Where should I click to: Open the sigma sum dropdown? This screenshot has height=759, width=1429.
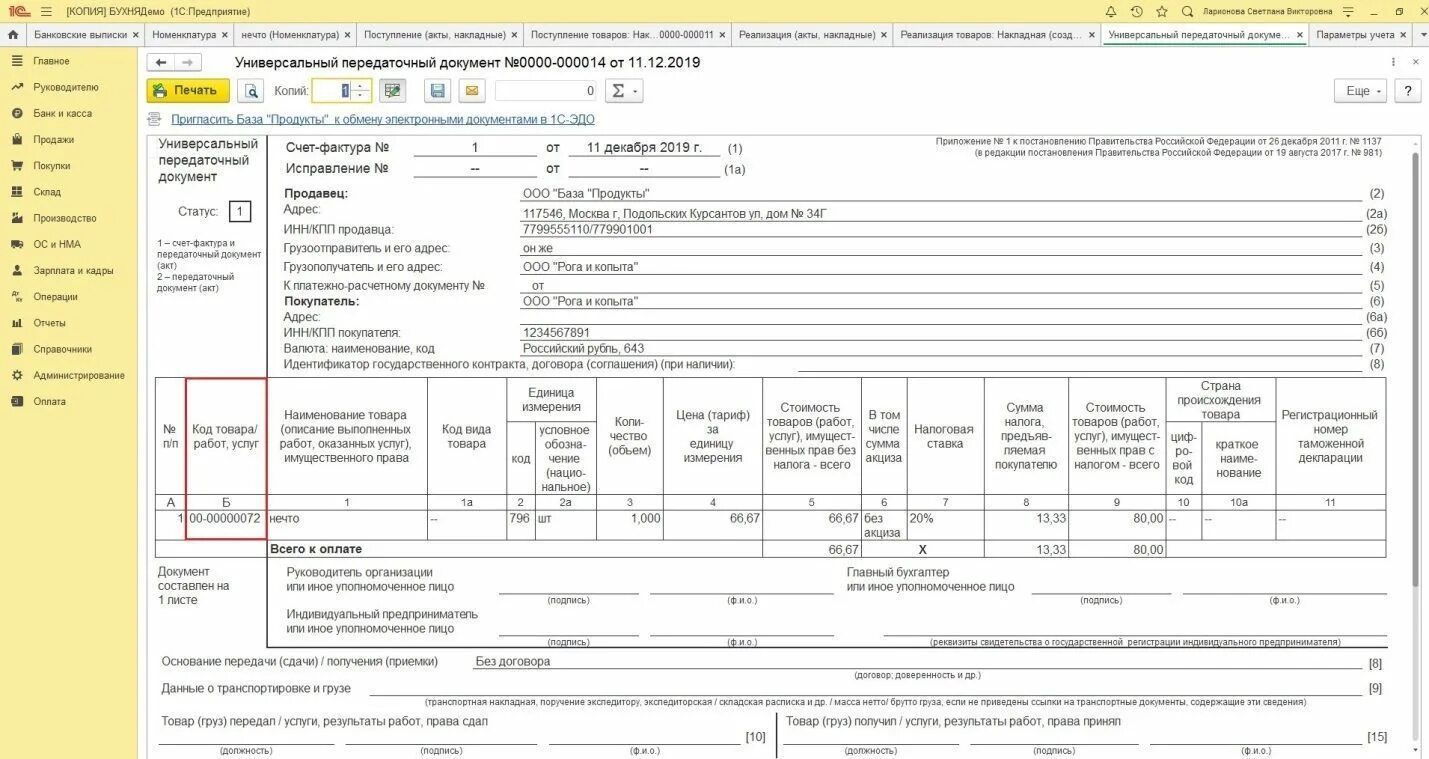[624, 91]
